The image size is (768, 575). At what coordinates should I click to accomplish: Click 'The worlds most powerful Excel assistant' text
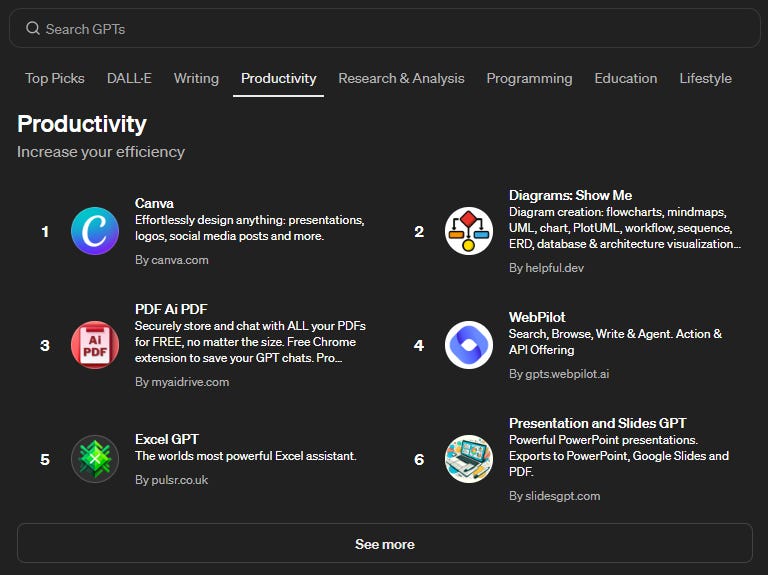pyautogui.click(x=245, y=456)
